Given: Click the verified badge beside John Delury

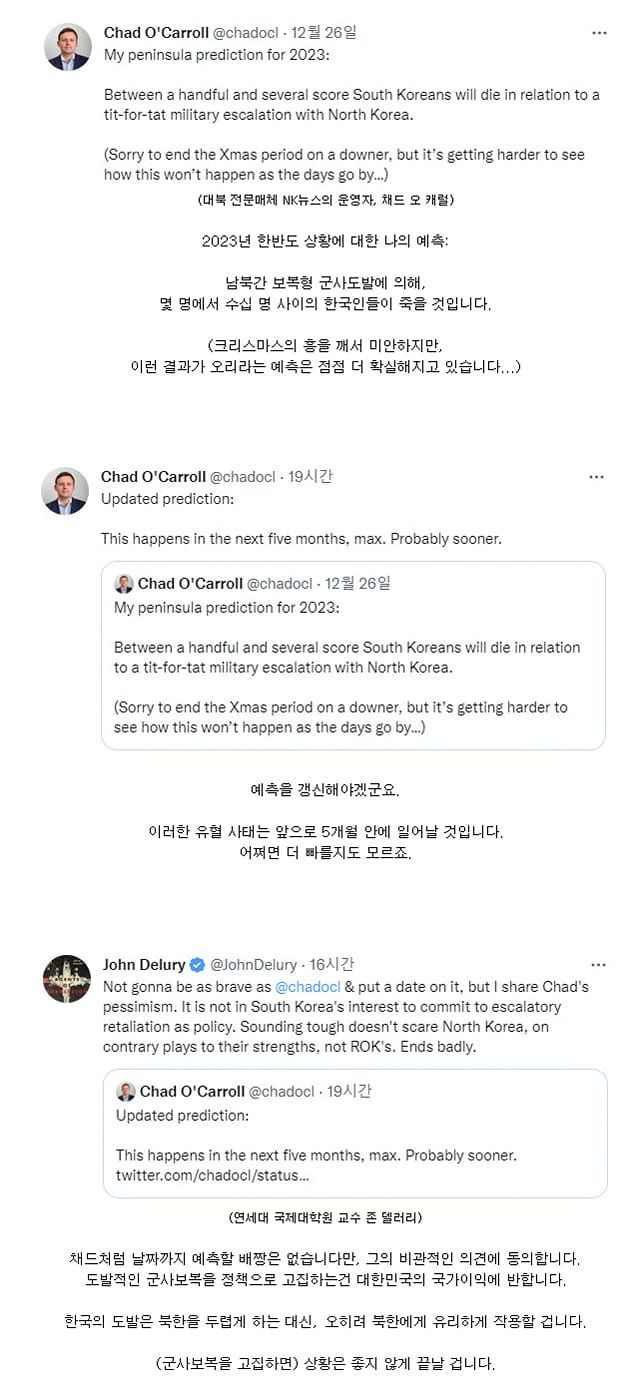Looking at the screenshot, I should pyautogui.click(x=197, y=965).
